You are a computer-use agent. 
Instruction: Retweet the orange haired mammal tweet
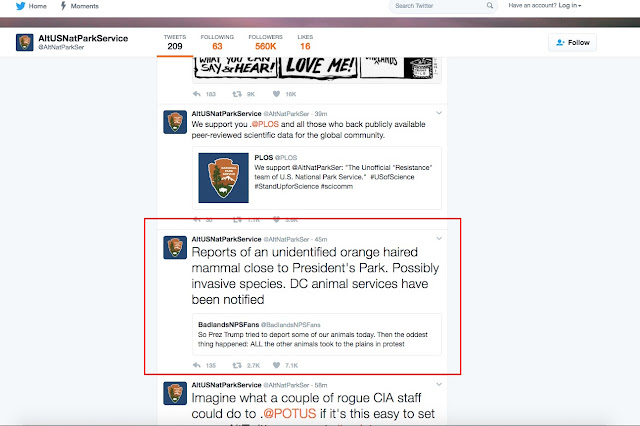237,365
